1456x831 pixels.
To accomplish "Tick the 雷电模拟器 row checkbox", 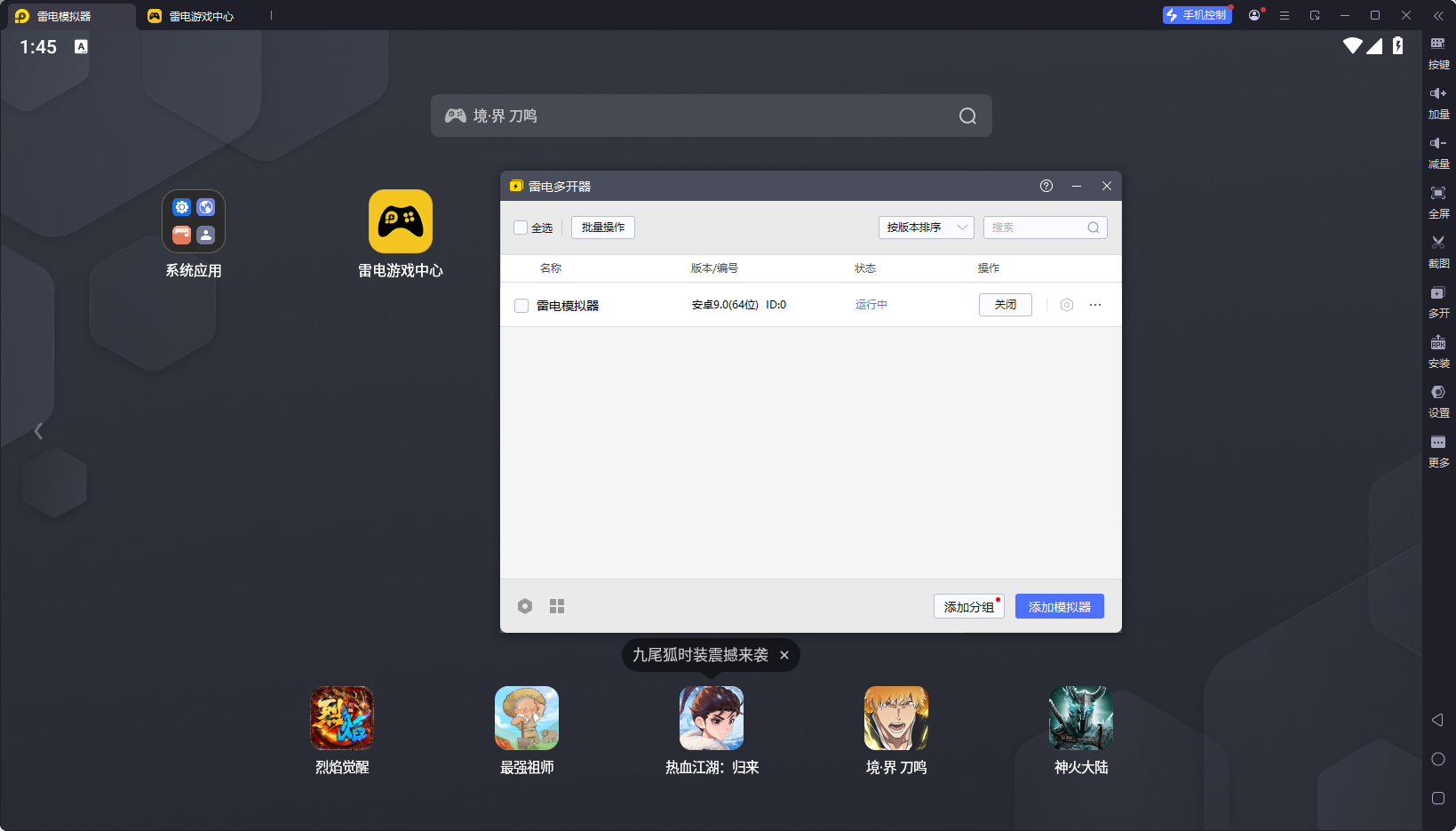I will tap(521, 306).
